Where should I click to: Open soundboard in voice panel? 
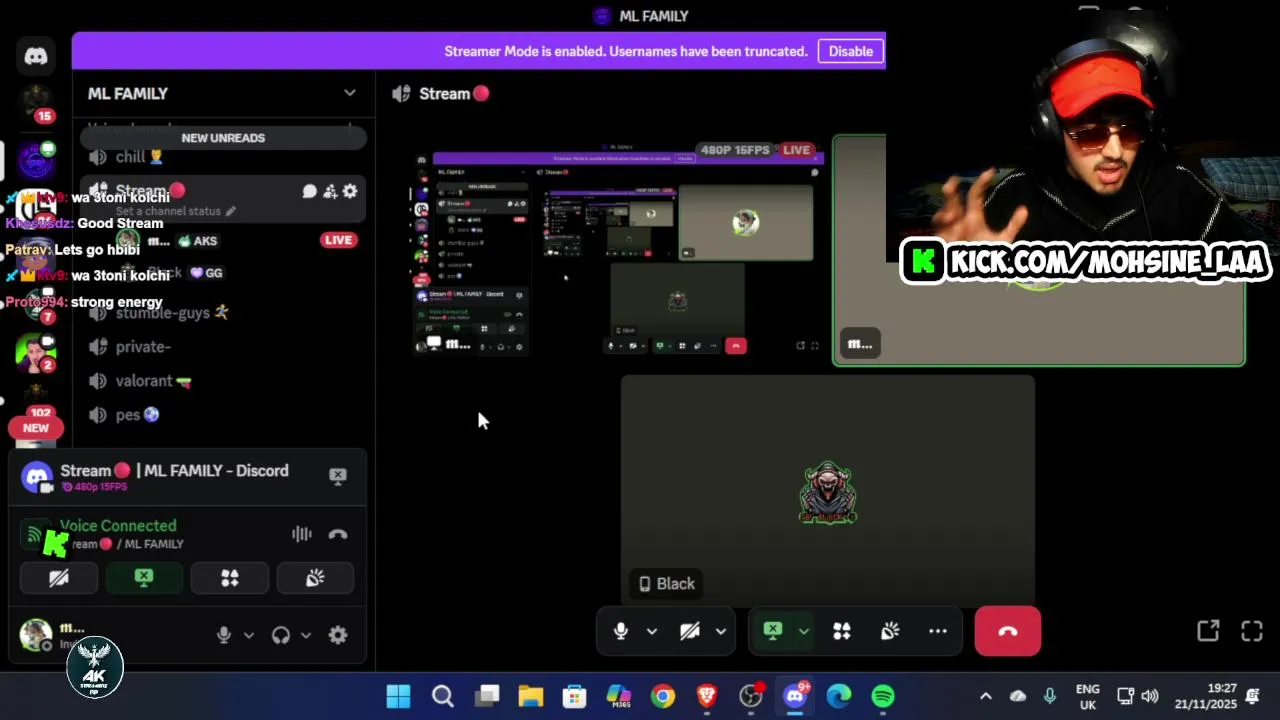[x=315, y=578]
